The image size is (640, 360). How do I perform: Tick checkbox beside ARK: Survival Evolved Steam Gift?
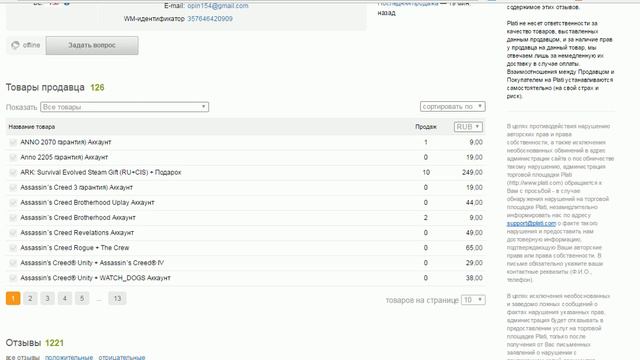(x=13, y=172)
